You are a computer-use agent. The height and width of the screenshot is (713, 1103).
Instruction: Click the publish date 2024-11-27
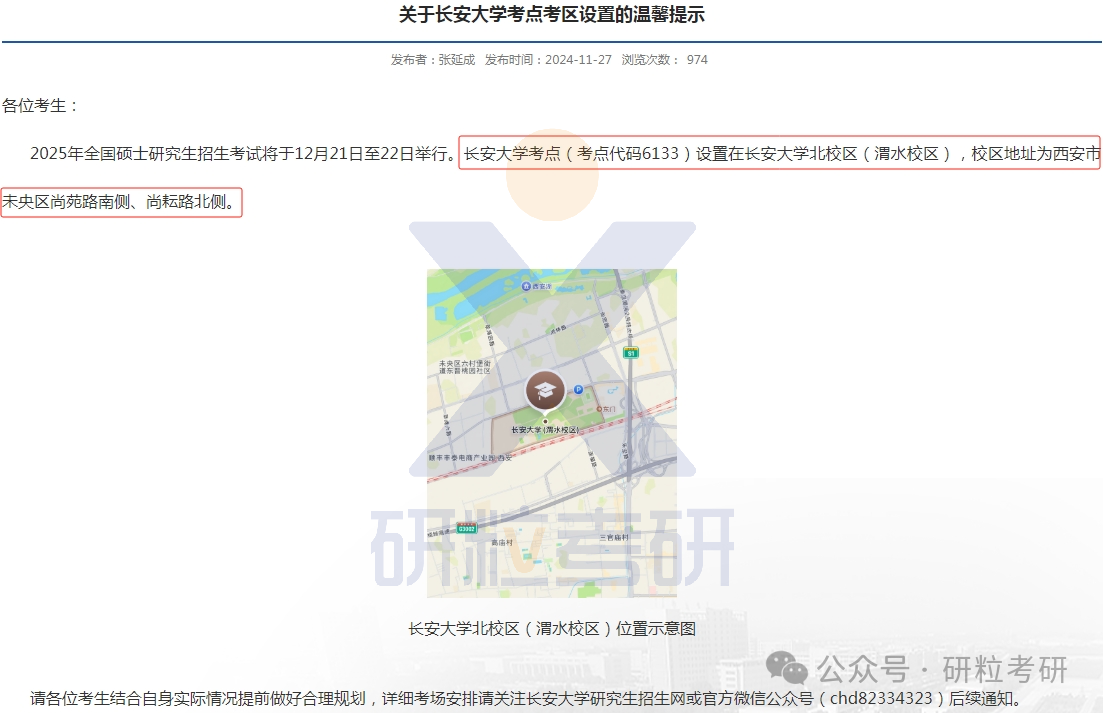tap(578, 60)
